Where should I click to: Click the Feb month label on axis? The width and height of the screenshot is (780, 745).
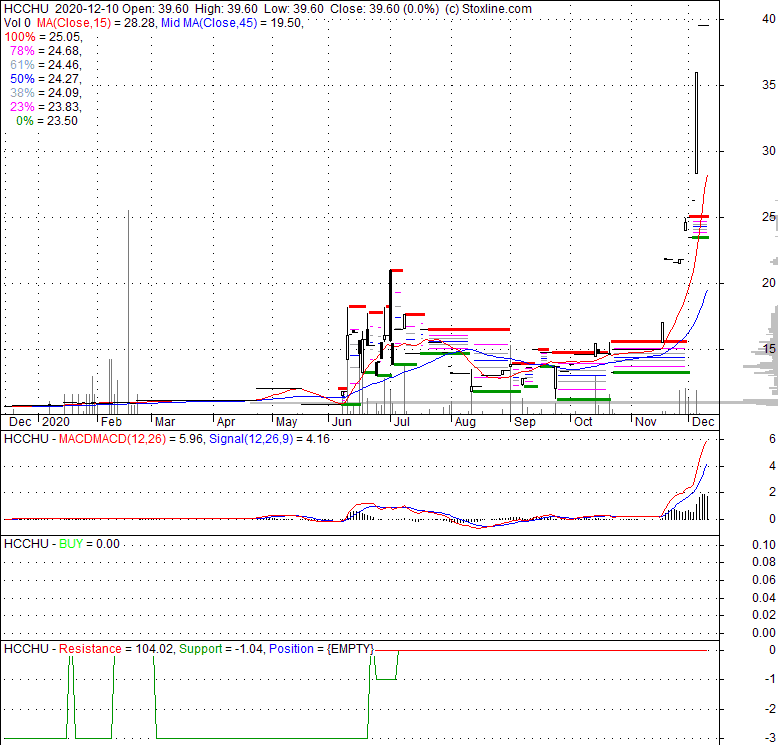pos(111,422)
